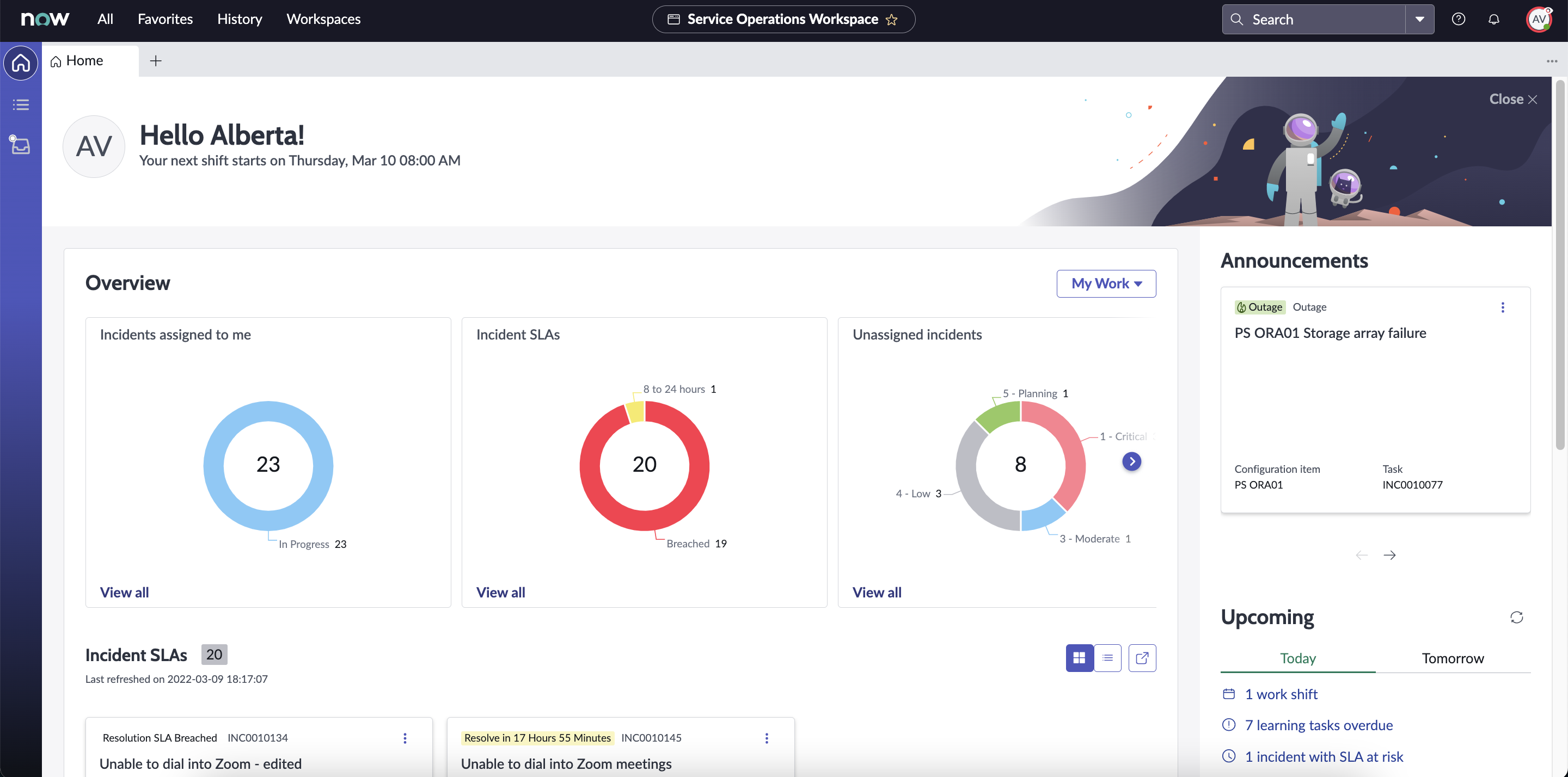Open the History menu
The width and height of the screenshot is (1568, 777).
pyautogui.click(x=239, y=19)
